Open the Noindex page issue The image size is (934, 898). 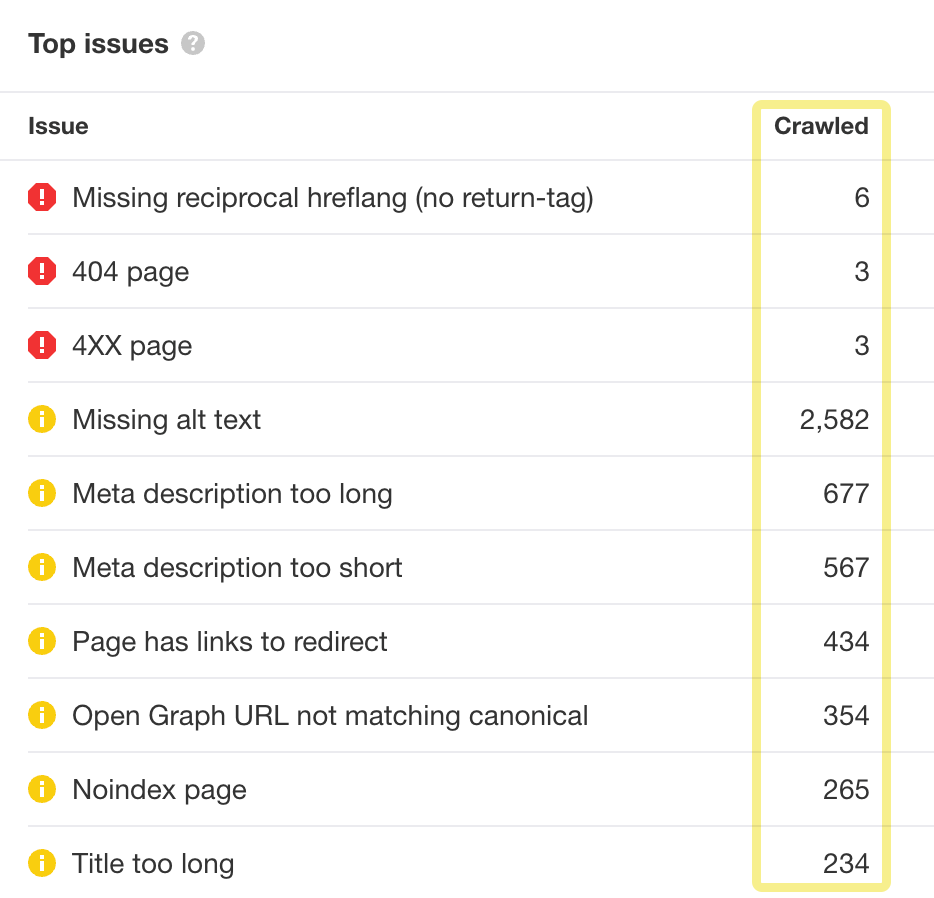[158, 789]
